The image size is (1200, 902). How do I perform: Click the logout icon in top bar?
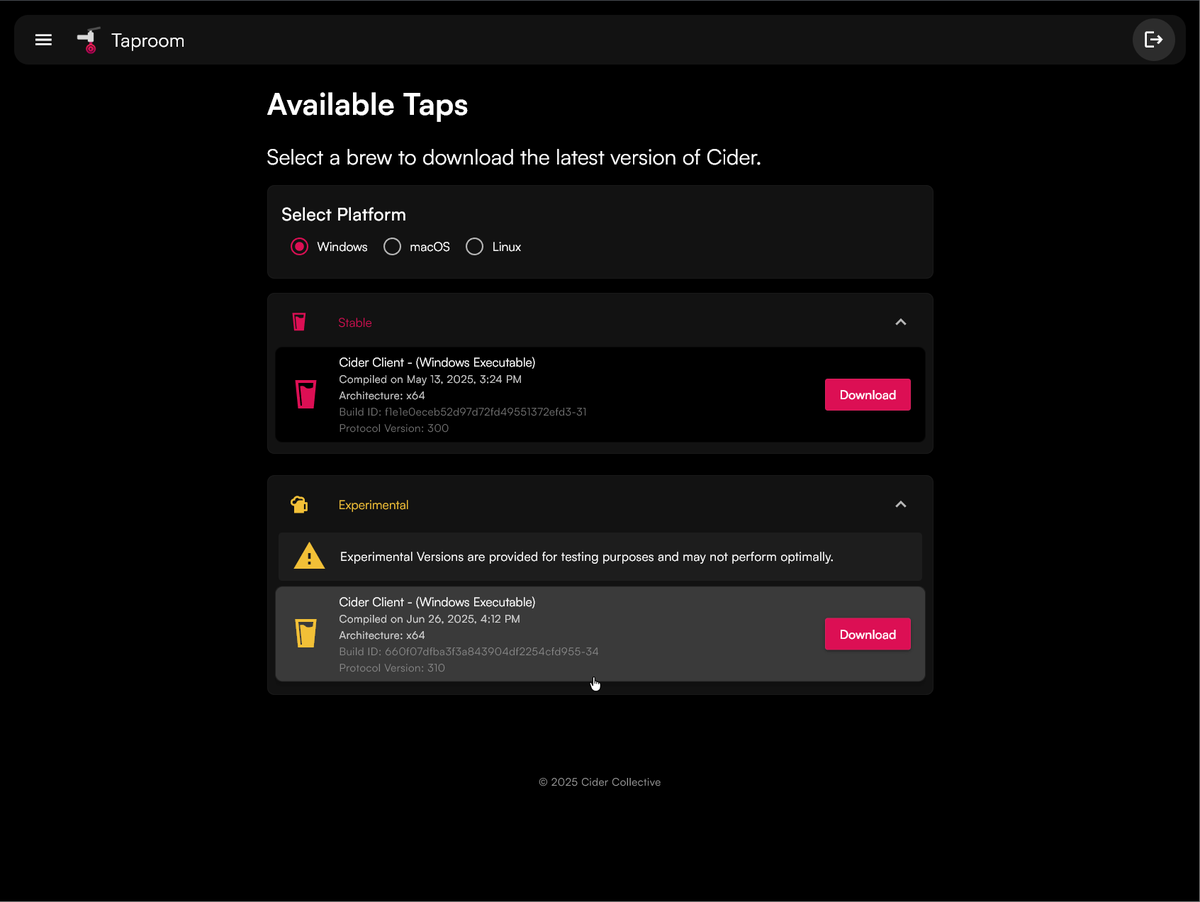[1153, 40]
